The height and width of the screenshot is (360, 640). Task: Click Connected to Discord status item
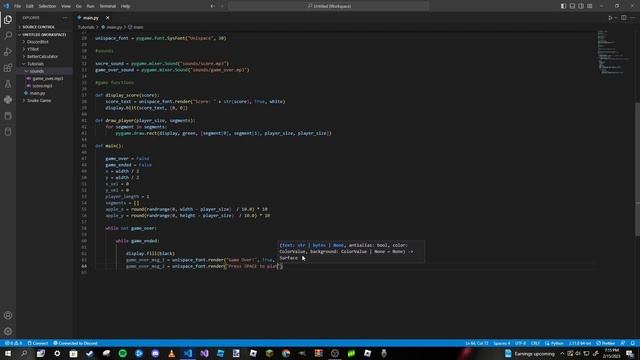click(76, 343)
